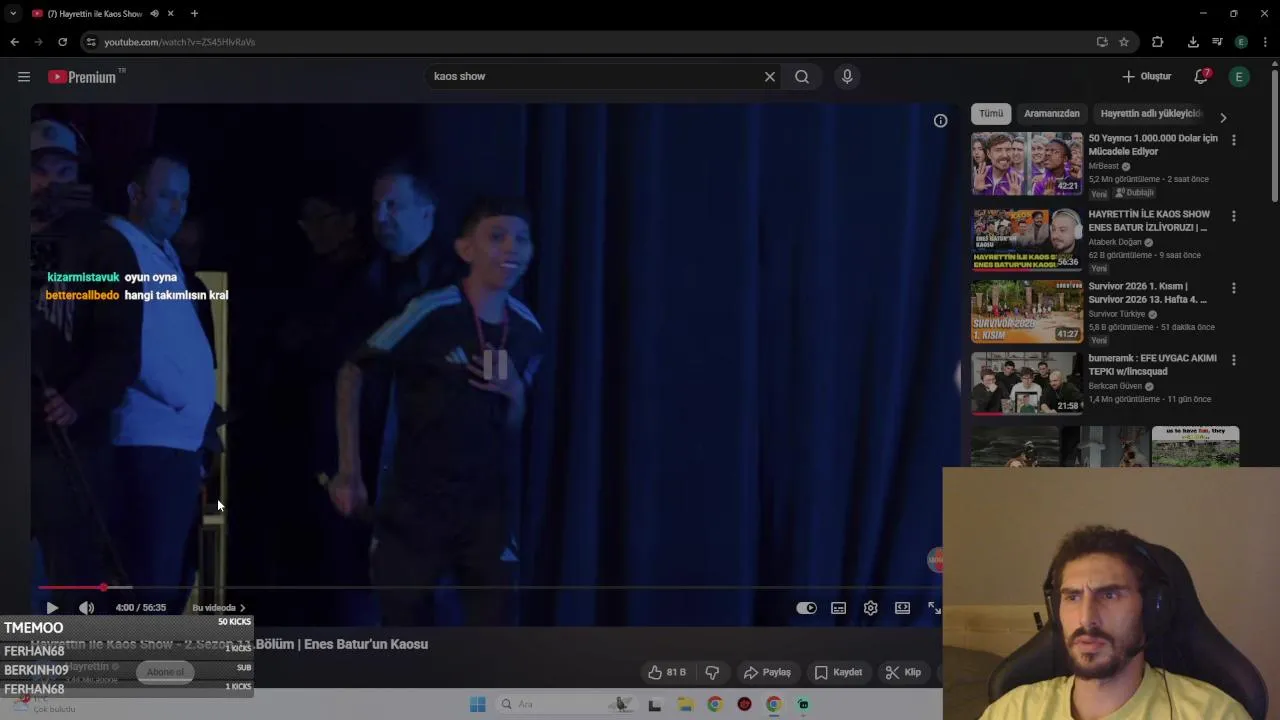
Task: Open media control icon in Chrome toolbar
Action: [1217, 42]
